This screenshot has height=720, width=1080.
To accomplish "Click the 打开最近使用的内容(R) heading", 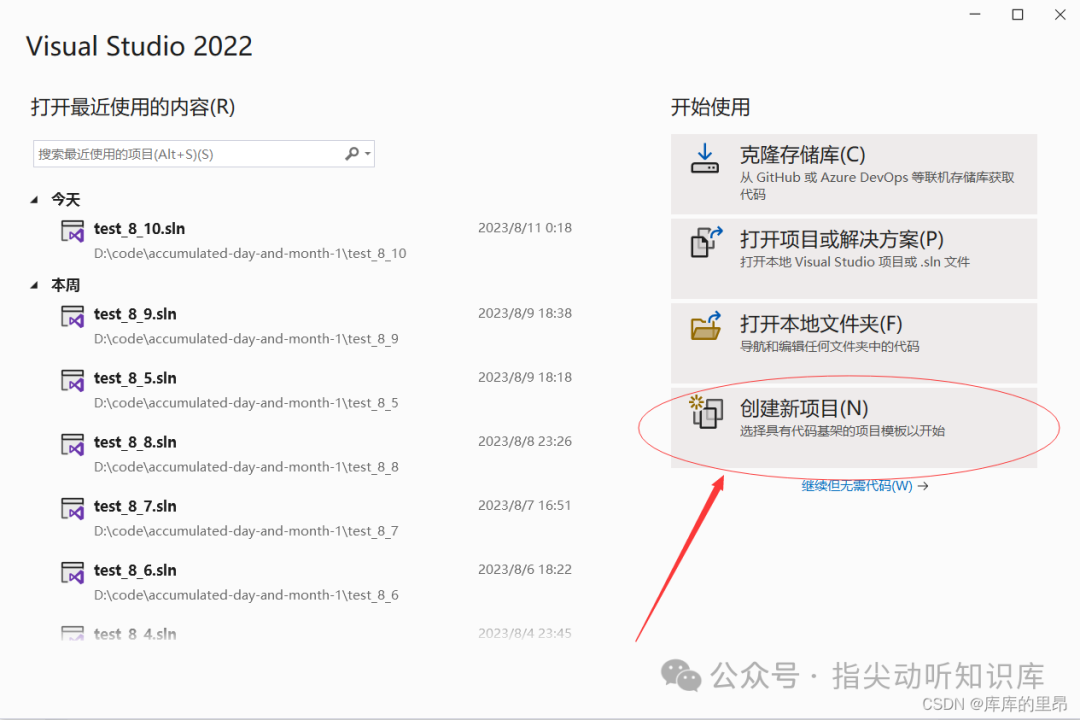I will [133, 107].
